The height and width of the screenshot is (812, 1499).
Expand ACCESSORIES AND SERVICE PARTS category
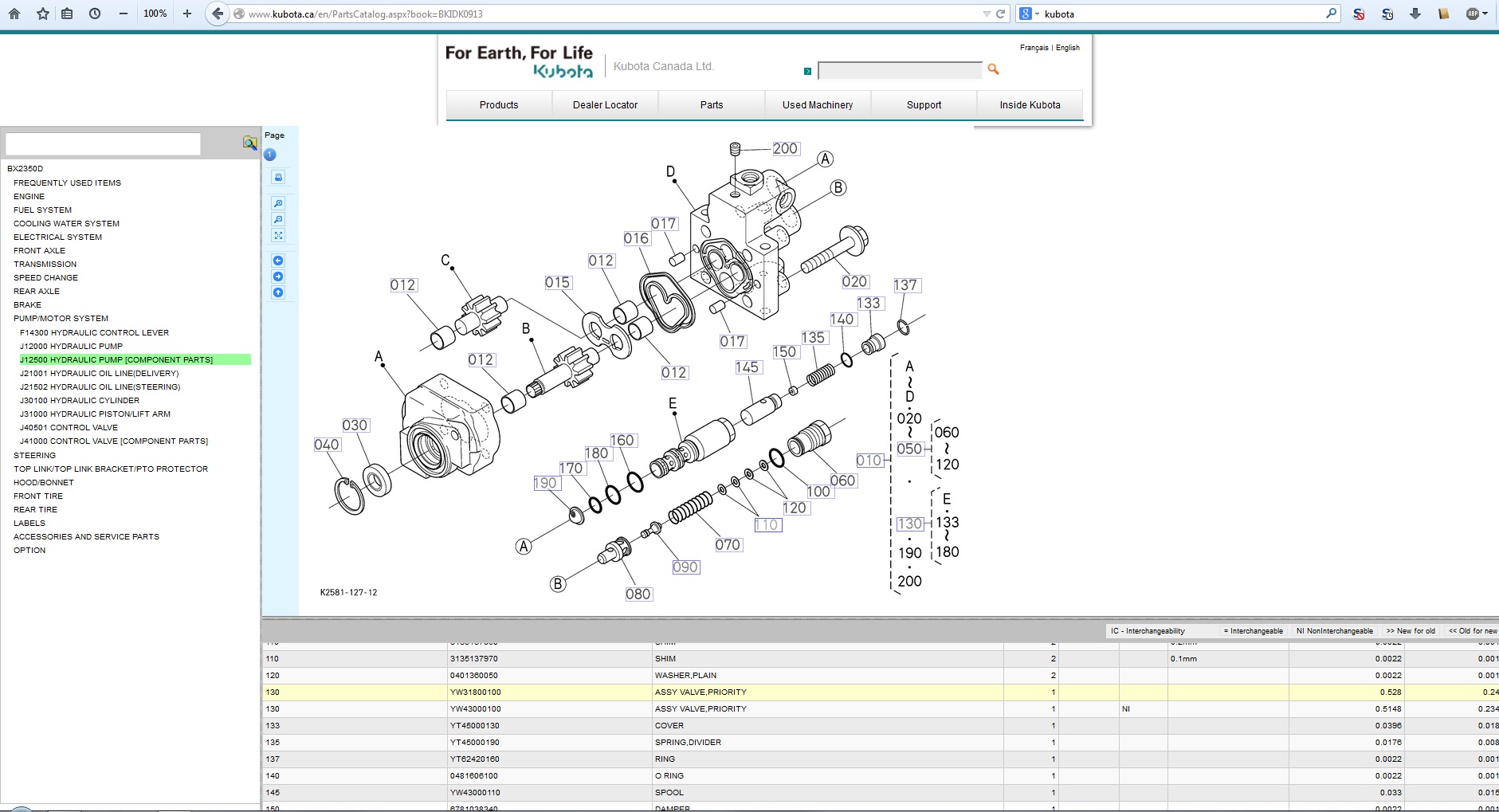click(86, 537)
